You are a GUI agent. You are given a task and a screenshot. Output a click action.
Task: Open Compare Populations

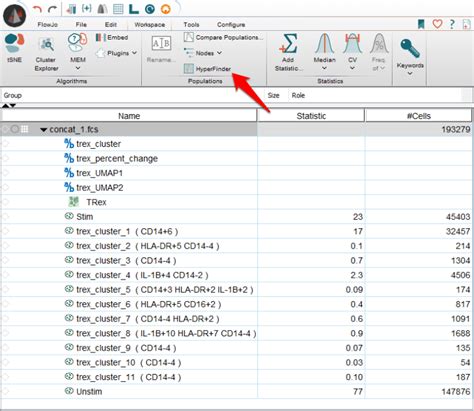(x=223, y=37)
